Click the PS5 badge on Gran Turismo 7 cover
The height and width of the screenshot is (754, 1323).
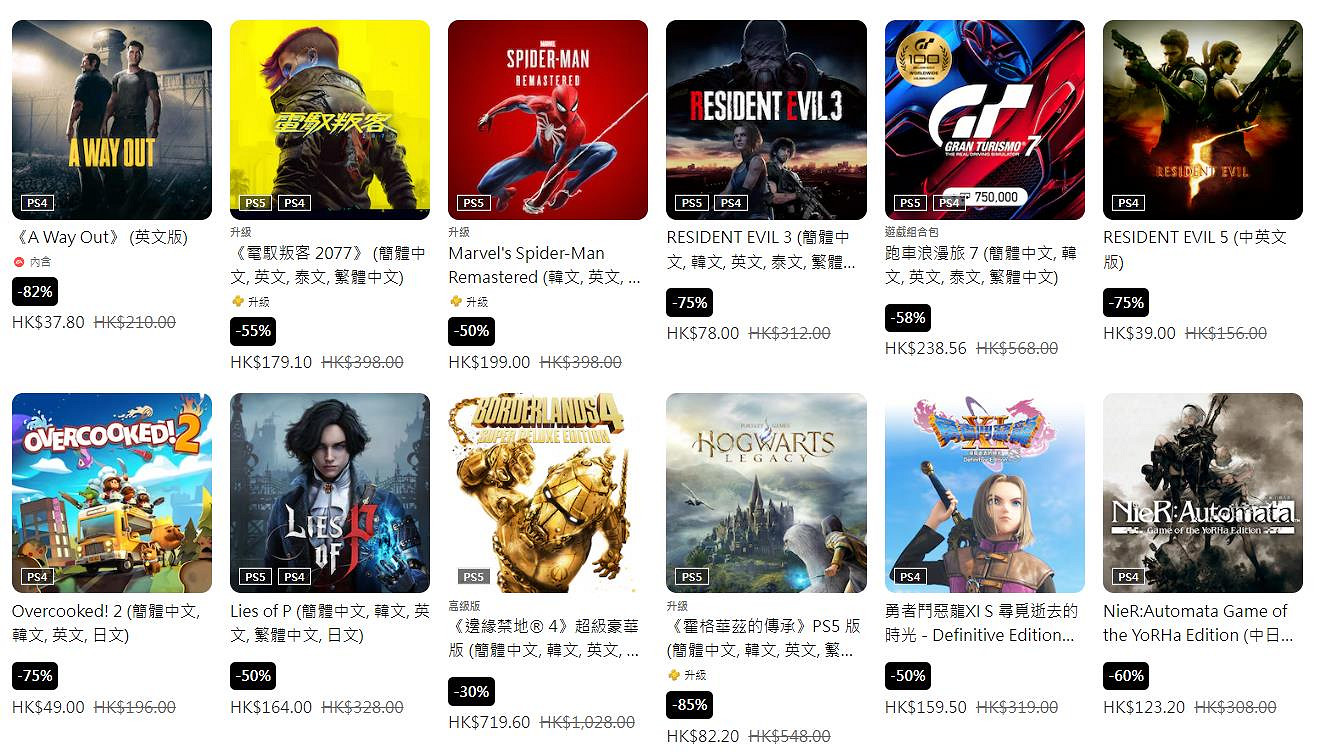click(910, 203)
